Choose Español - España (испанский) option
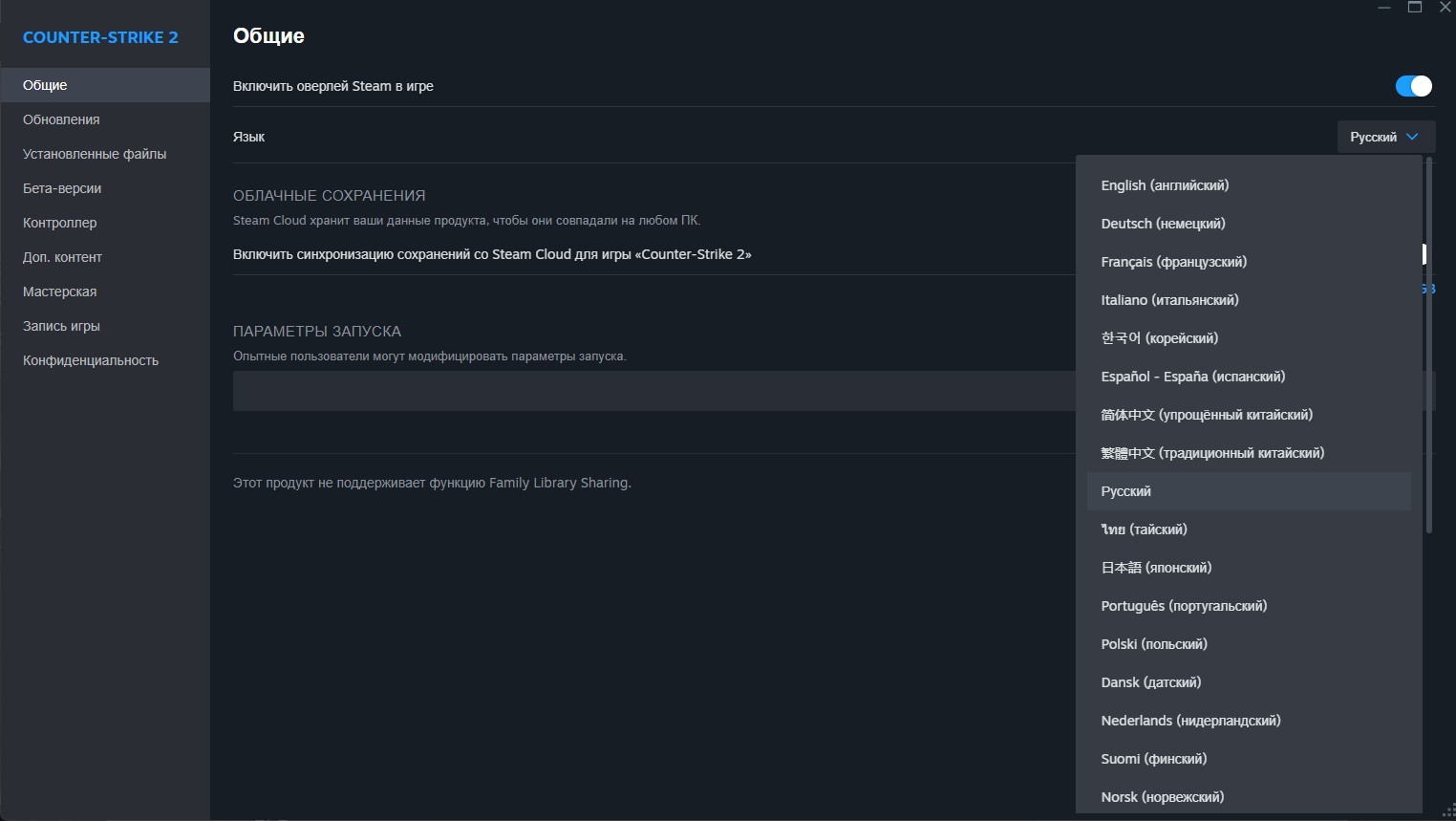Image resolution: width=1456 pixels, height=821 pixels. (1192, 377)
